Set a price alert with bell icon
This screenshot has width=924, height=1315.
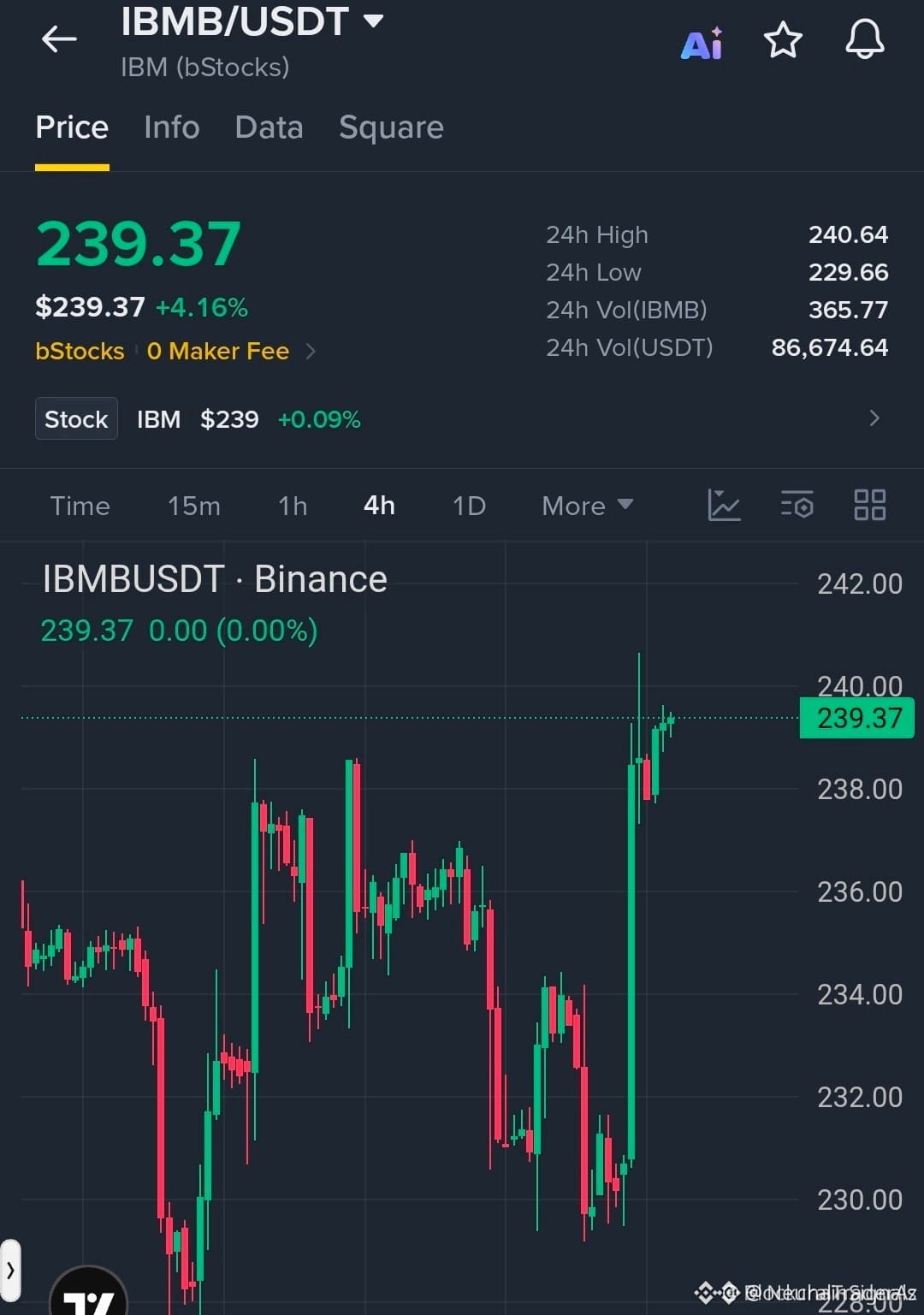tap(865, 39)
